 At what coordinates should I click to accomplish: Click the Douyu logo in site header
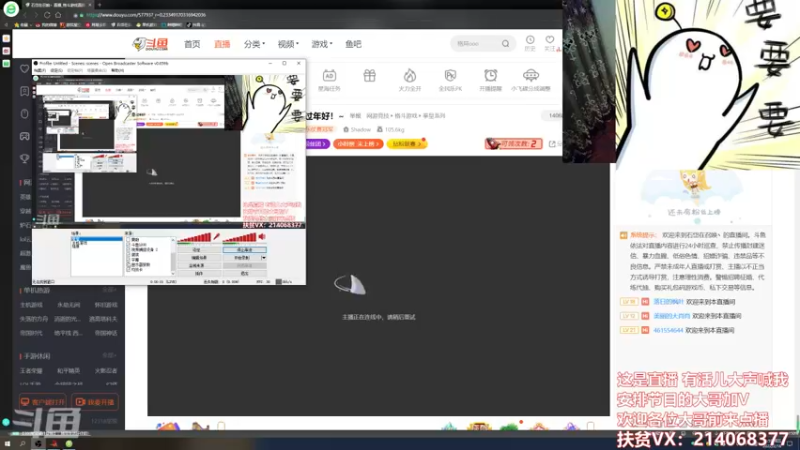click(x=151, y=44)
